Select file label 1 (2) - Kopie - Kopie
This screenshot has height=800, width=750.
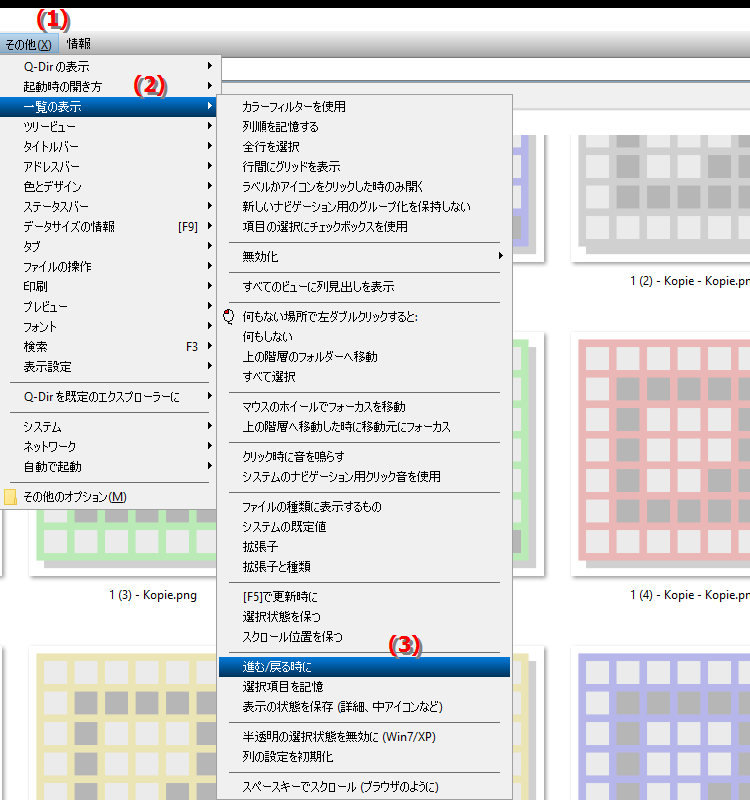[x=690, y=281]
